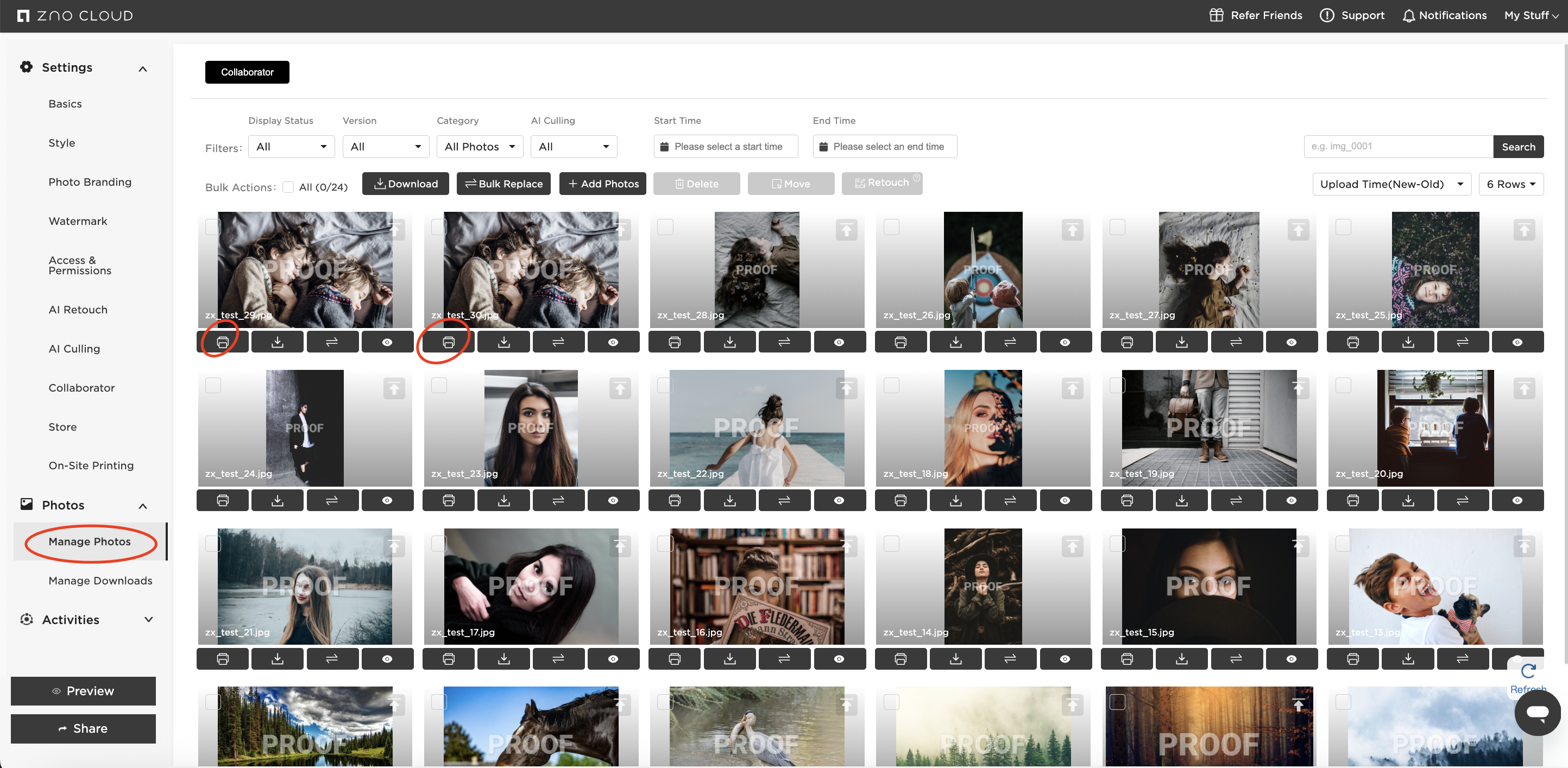This screenshot has width=1568, height=768.
Task: Click the Search button
Action: (1518, 146)
